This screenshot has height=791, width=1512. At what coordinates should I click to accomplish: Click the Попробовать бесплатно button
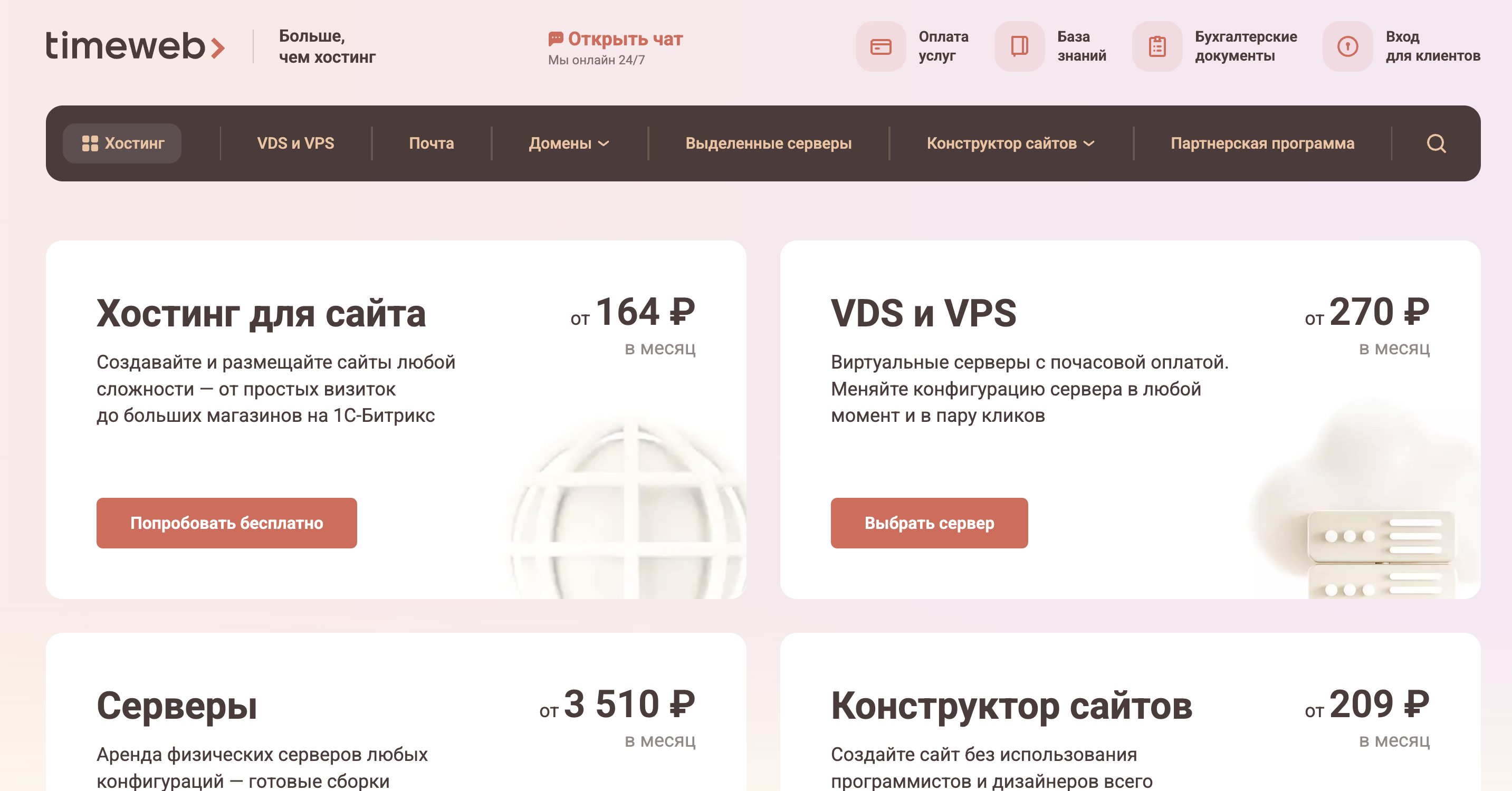pyautogui.click(x=226, y=523)
